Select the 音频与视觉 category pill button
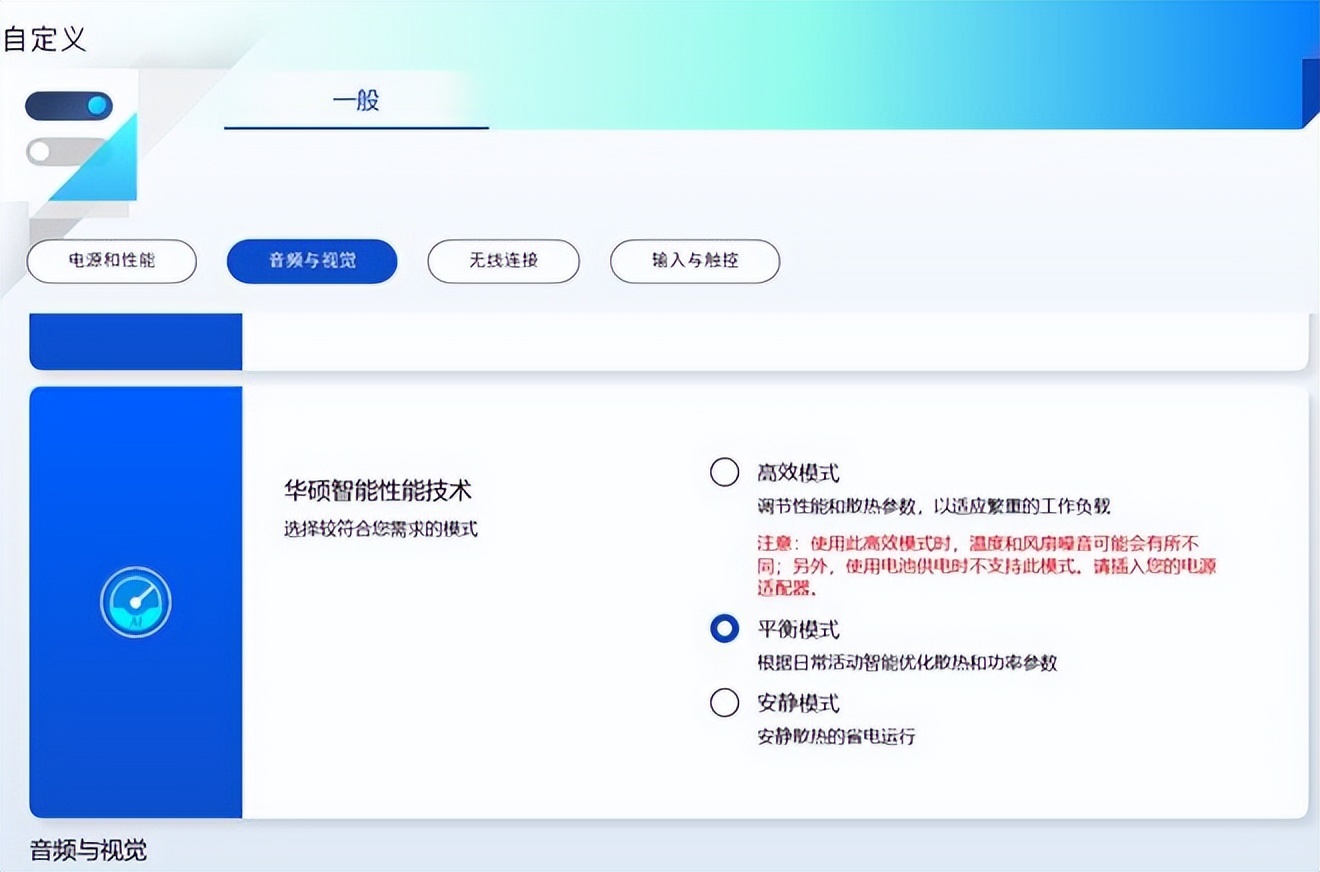The image size is (1320, 872). [x=312, y=261]
